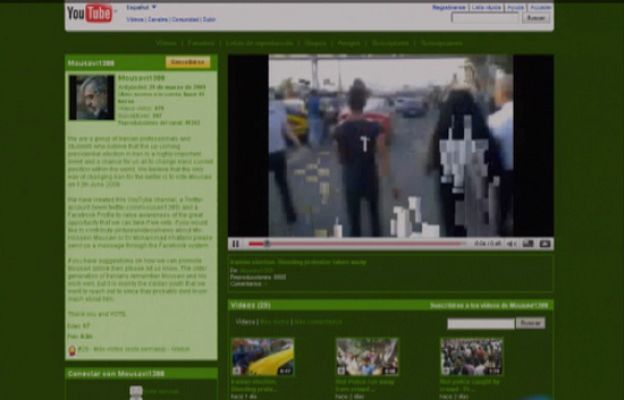Mute the video using the volume icon
Screen dimensions: 624x400
click(x=513, y=243)
